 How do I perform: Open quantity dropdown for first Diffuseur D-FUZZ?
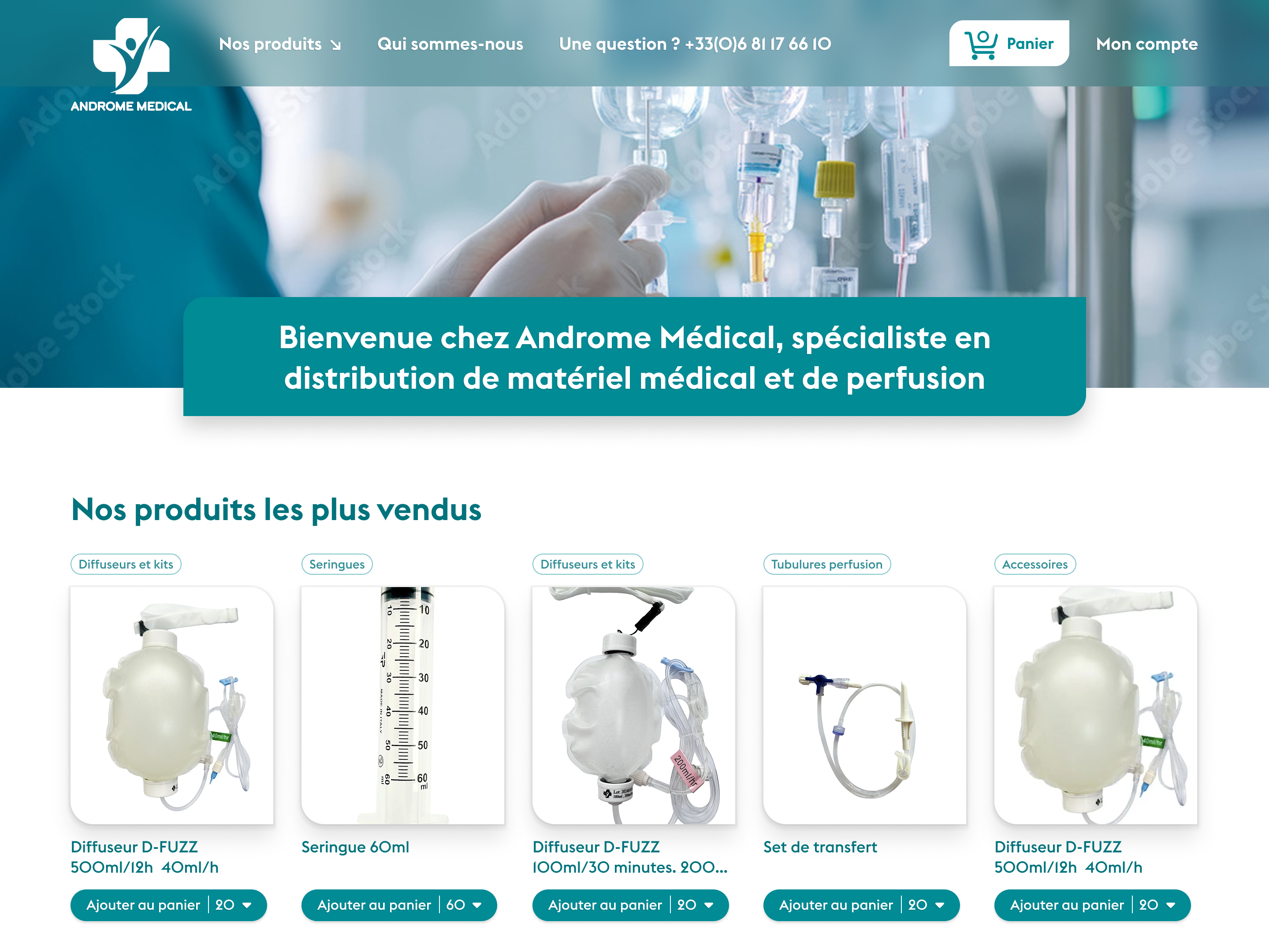[x=247, y=905]
